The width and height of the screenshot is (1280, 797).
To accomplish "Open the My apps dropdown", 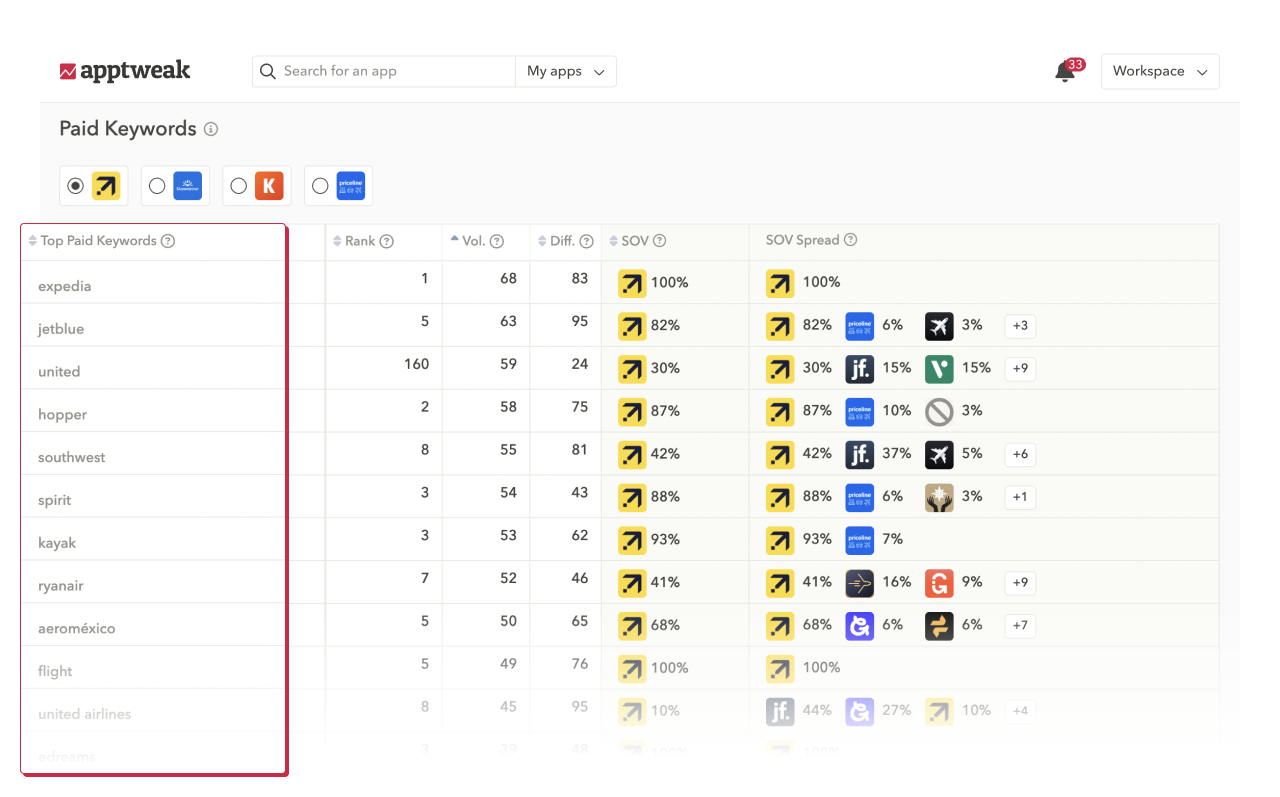I will [566, 72].
